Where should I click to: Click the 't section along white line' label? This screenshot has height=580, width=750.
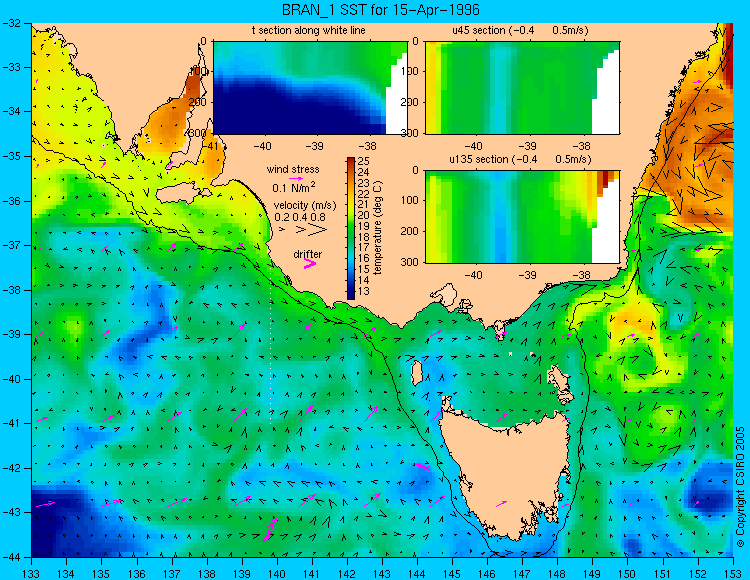click(x=309, y=30)
